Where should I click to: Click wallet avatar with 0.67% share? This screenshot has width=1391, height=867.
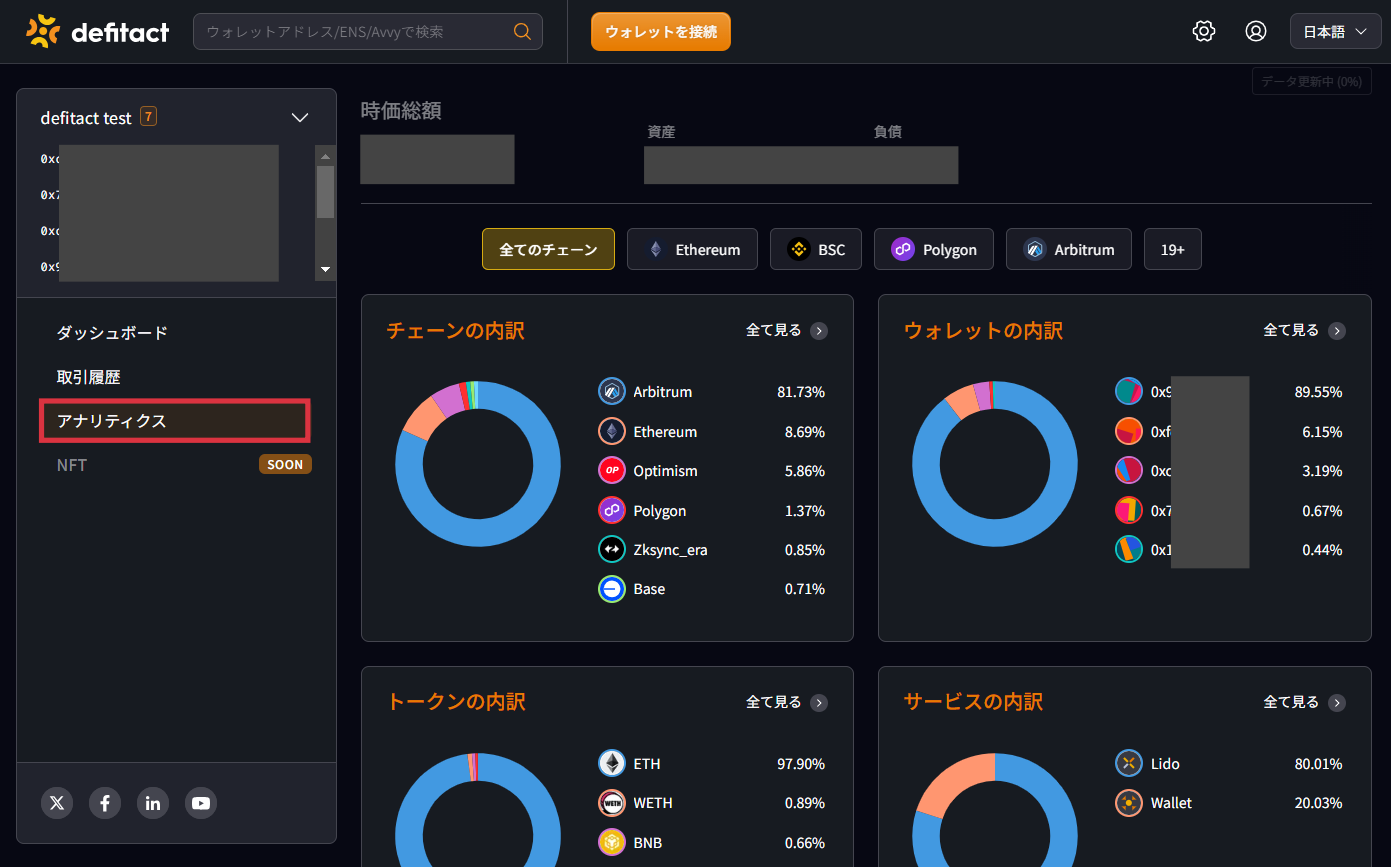pos(1129,511)
